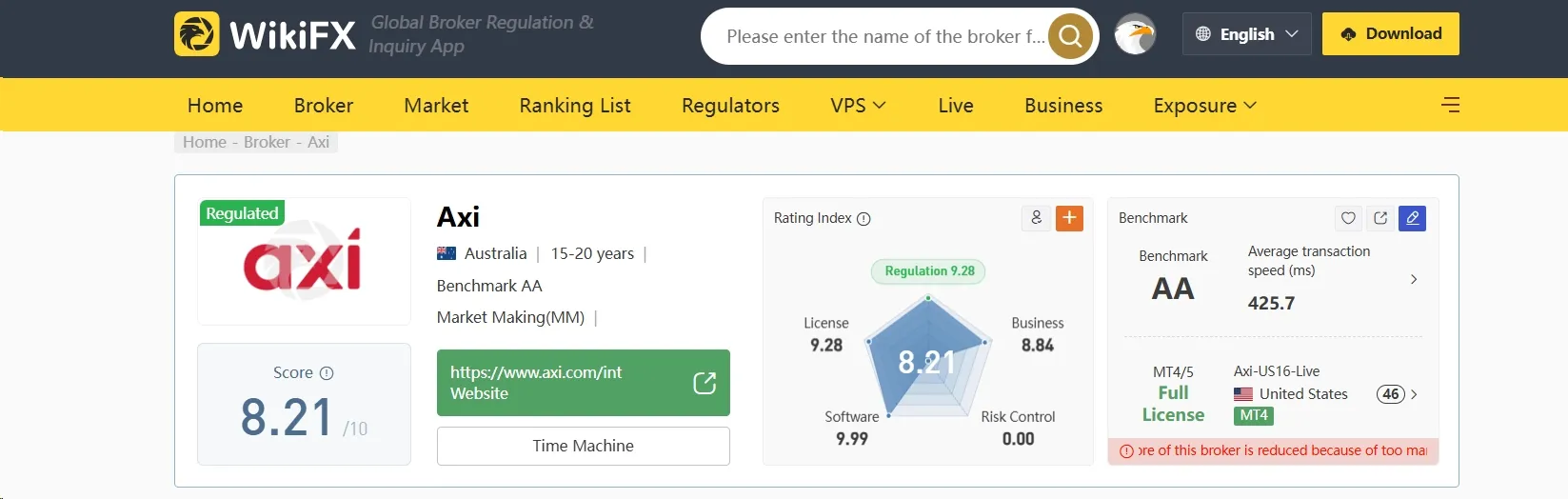Open the Market menu item
This screenshot has height=499, width=1568.
tap(436, 106)
